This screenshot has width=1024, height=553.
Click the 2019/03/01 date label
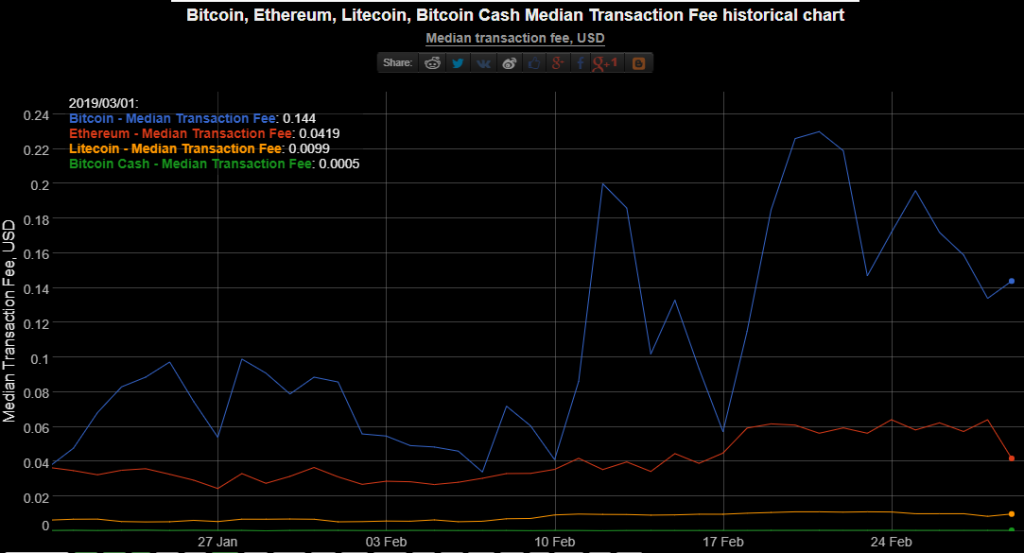click(103, 103)
